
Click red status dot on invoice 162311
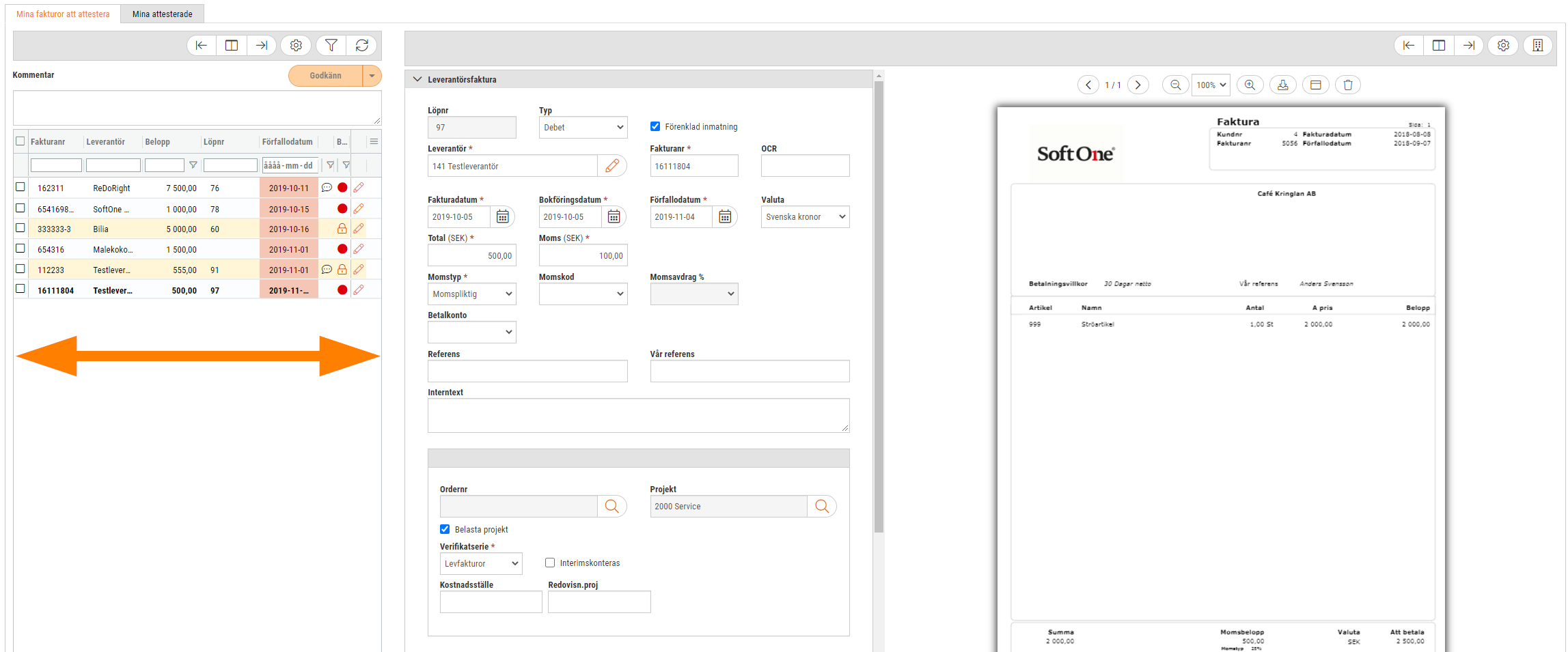pyautogui.click(x=343, y=188)
